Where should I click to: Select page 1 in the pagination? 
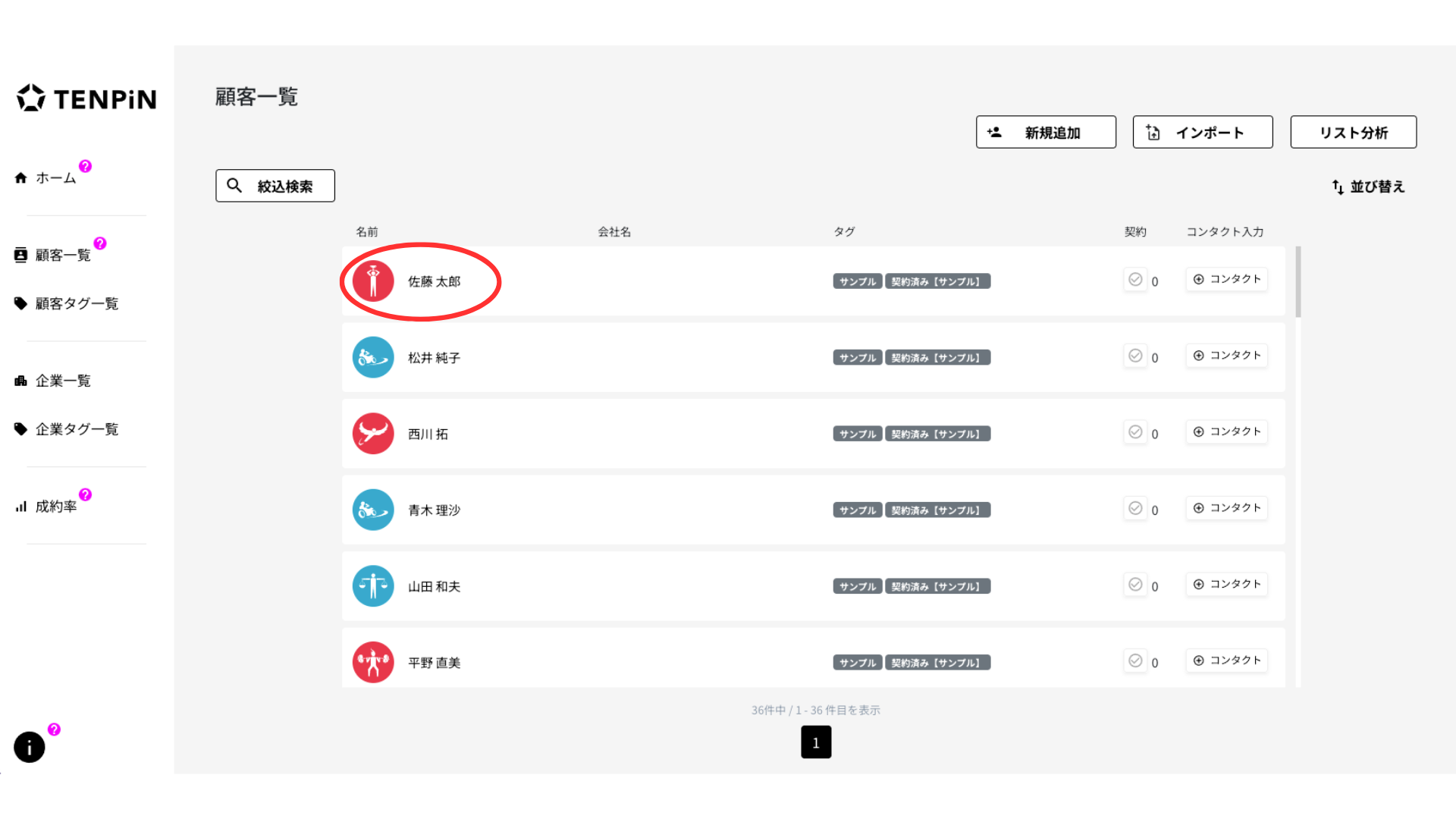point(816,742)
